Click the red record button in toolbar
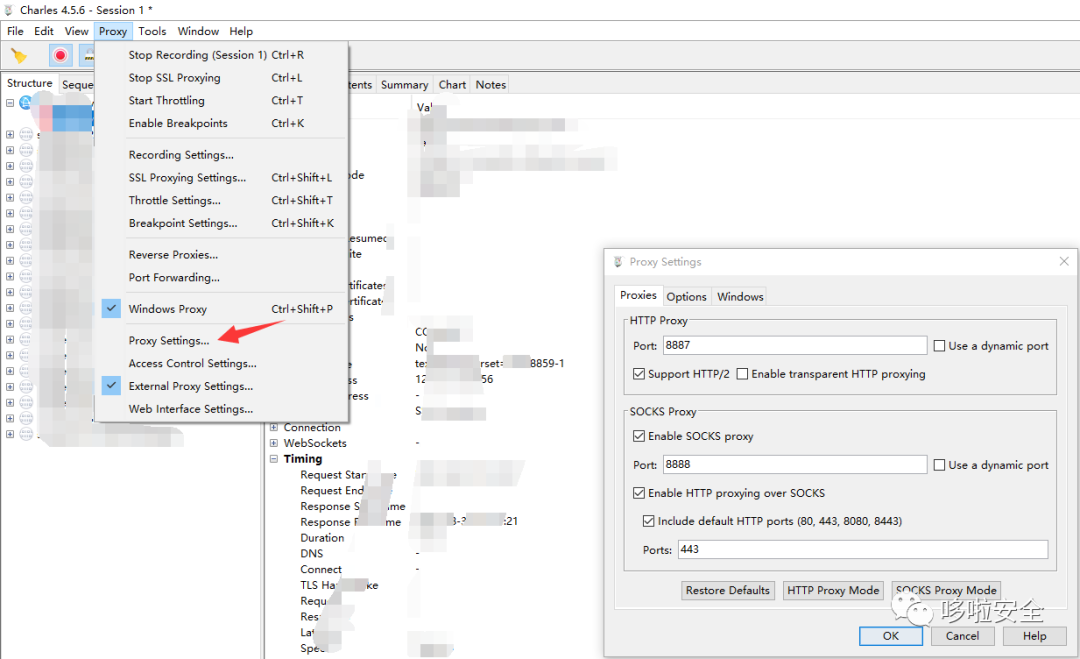The height and width of the screenshot is (659, 1080). point(61,56)
